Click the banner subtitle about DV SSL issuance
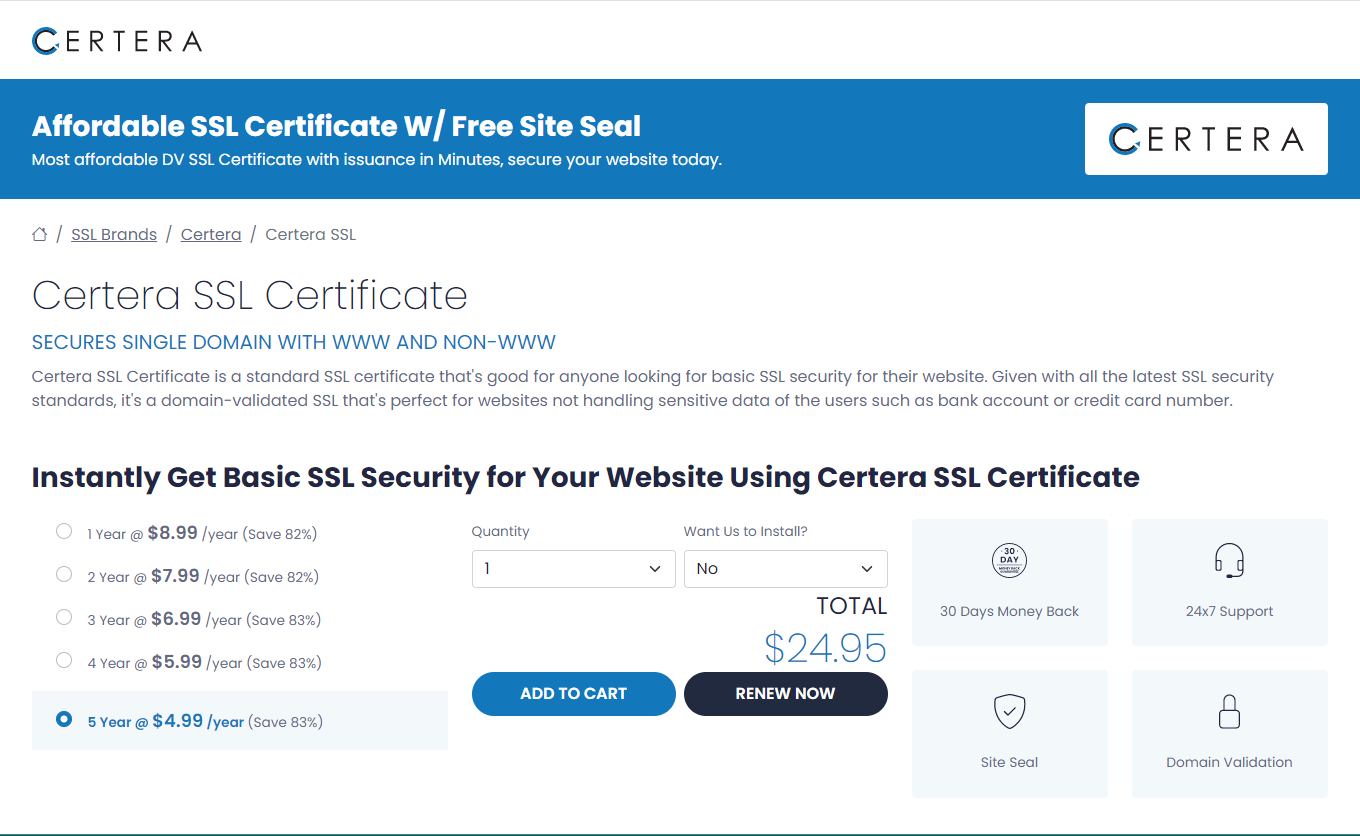This screenshot has width=1360, height=836. (377, 160)
